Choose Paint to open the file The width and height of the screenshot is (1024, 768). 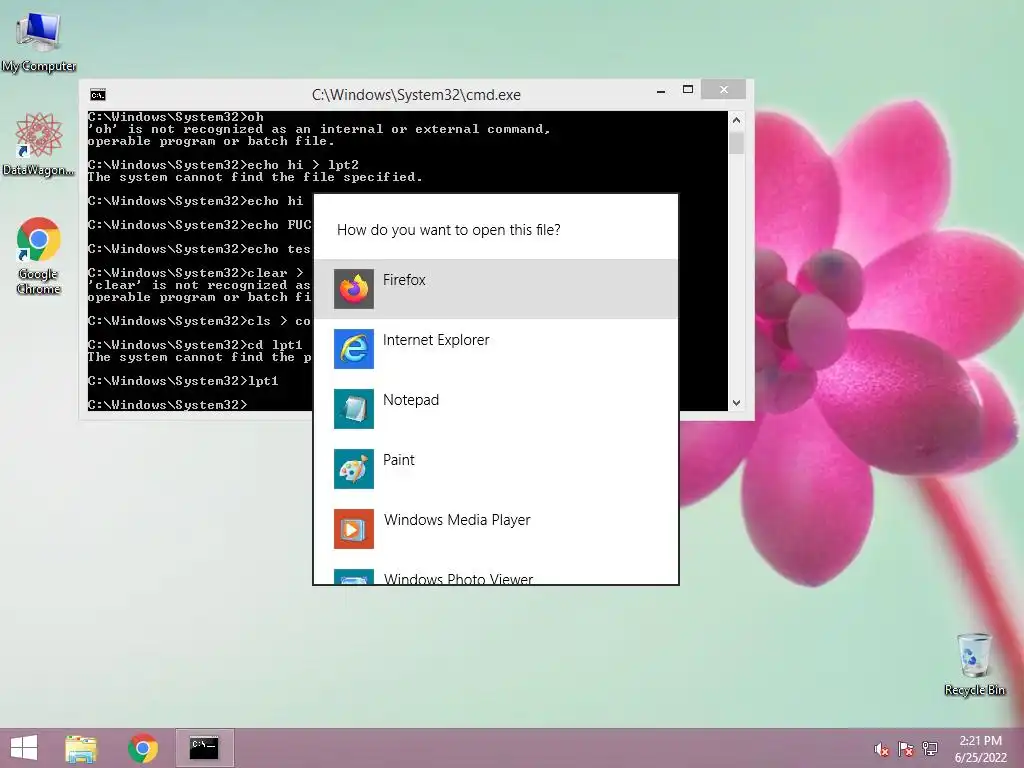click(x=496, y=469)
